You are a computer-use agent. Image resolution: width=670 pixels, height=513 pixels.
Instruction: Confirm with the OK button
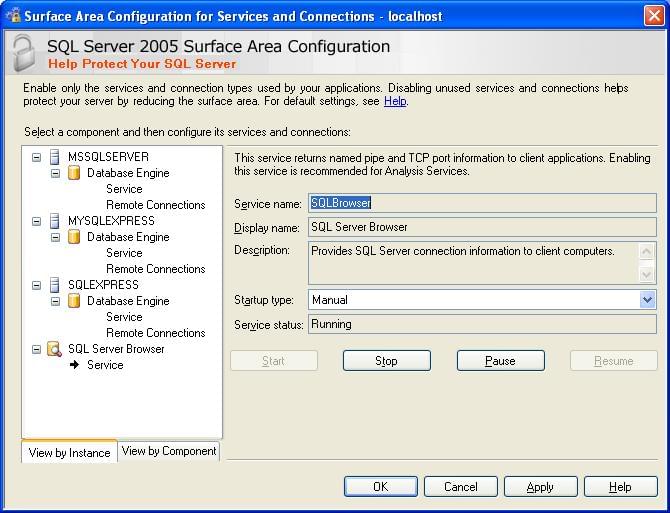point(381,487)
